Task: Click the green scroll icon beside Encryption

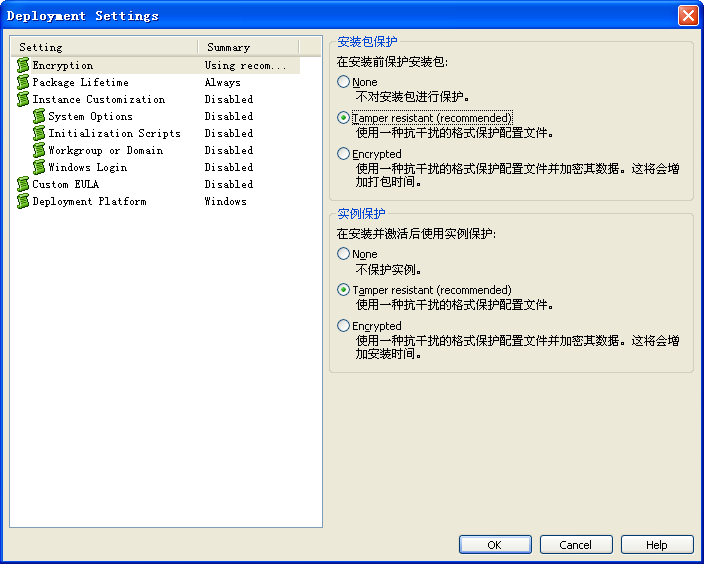Action: [23, 65]
